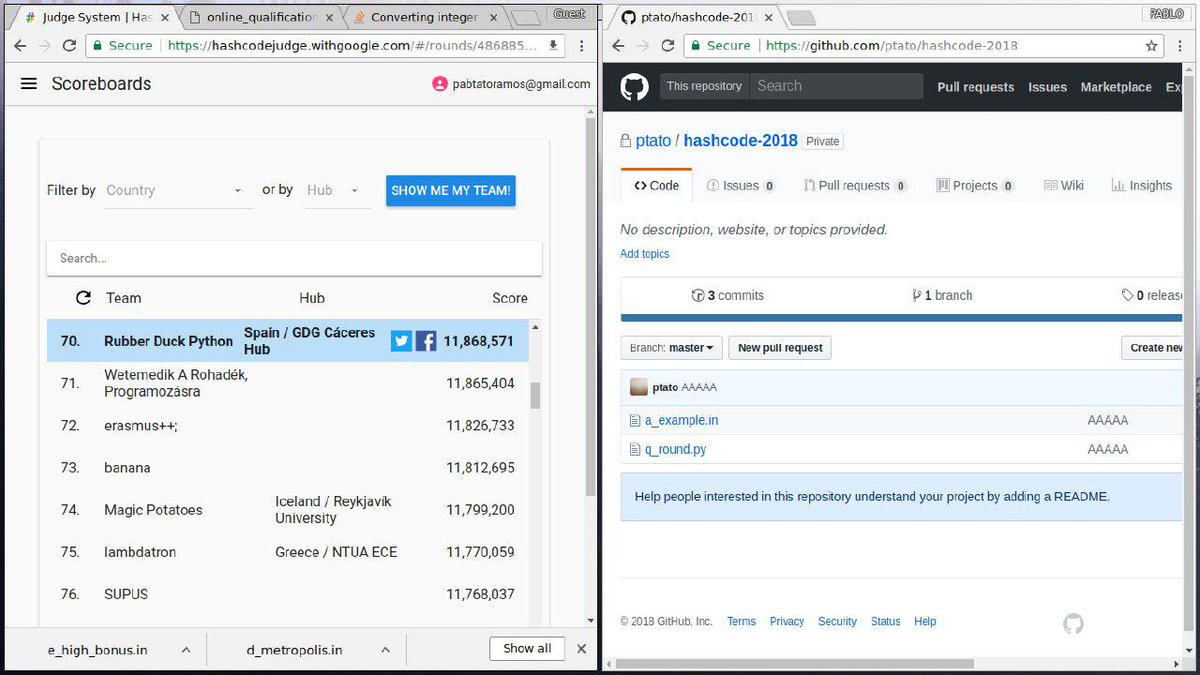Select the erasmus++; team name
1200x675 pixels.
[141, 426]
